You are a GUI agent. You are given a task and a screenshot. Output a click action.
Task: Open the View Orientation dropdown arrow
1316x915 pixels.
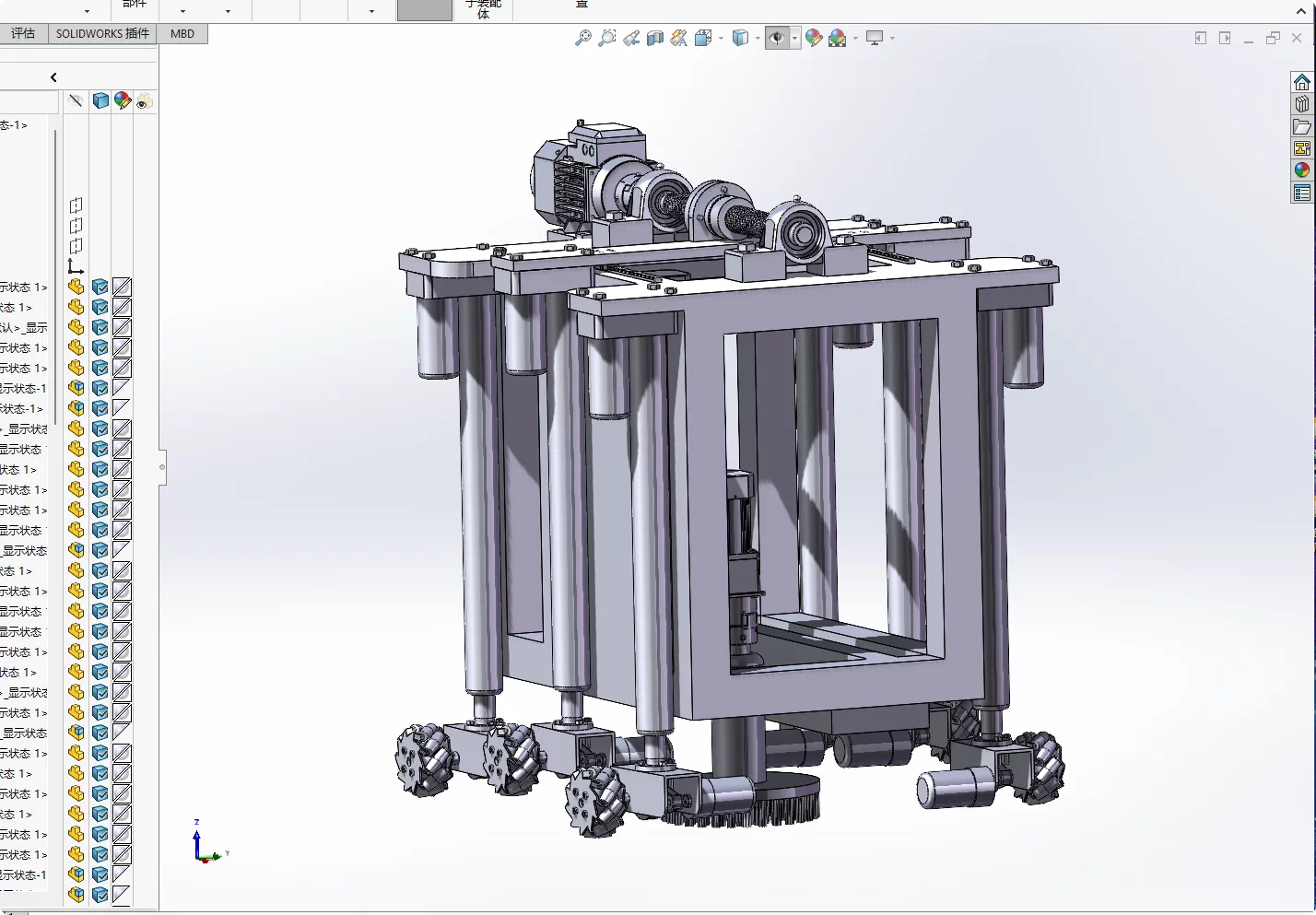[721, 39]
